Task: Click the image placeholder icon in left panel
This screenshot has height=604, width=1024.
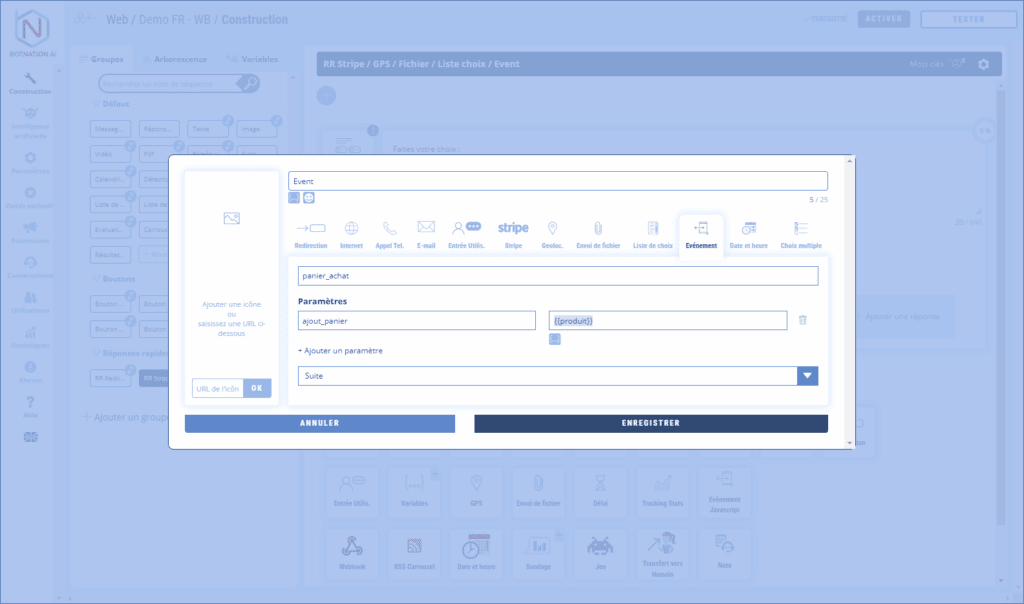Action: coord(232,218)
